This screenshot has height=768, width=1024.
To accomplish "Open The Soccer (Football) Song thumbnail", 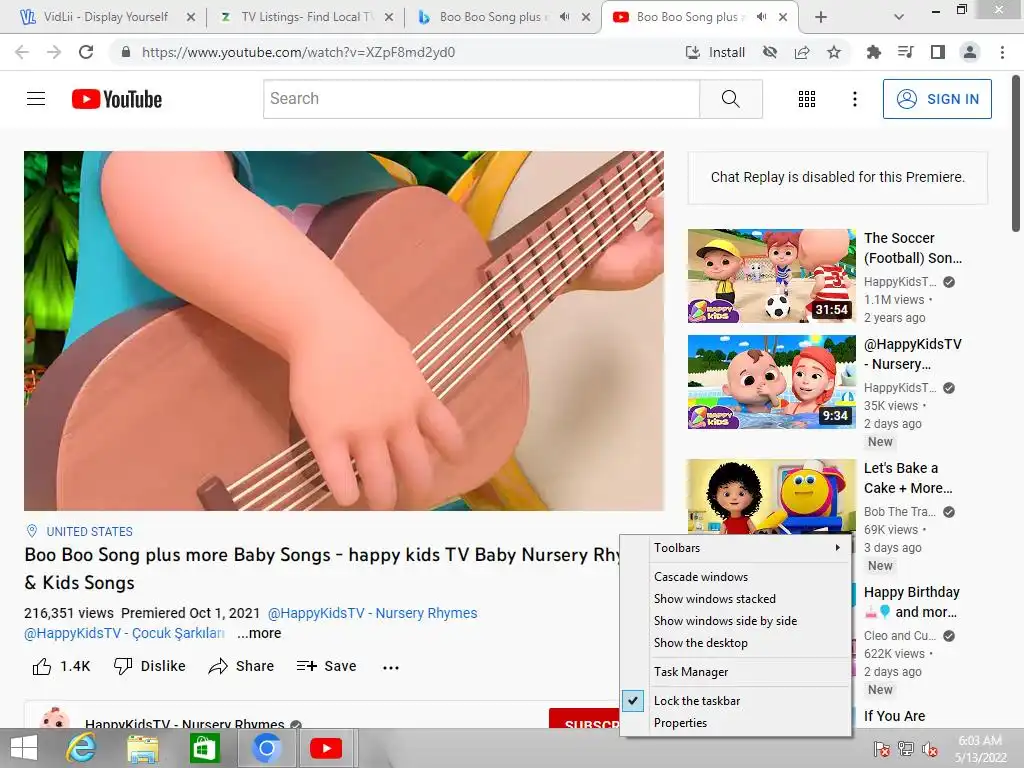I will (771, 276).
